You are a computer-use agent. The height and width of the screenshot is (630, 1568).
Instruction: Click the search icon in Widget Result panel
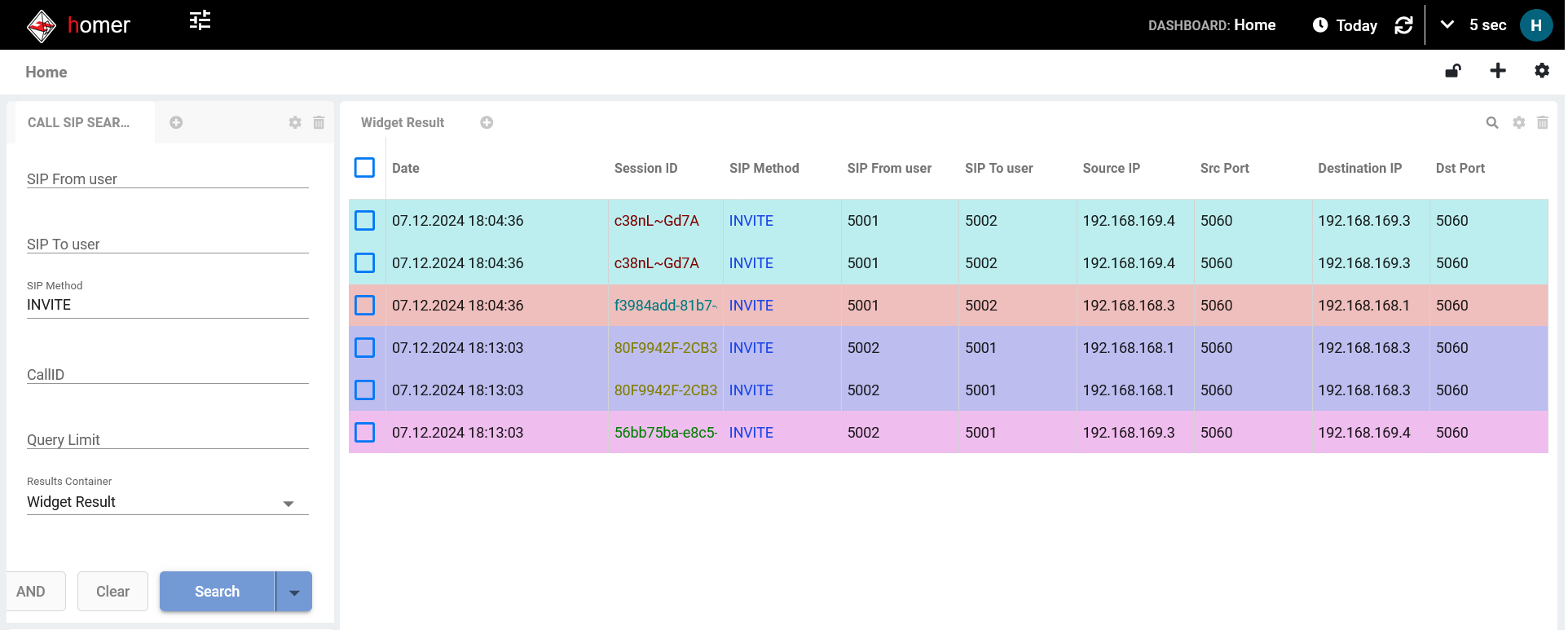pos(1491,122)
